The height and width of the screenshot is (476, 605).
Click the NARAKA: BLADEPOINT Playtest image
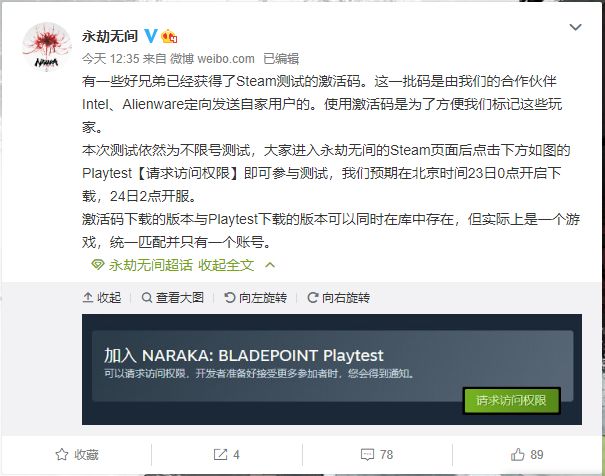click(x=332, y=369)
